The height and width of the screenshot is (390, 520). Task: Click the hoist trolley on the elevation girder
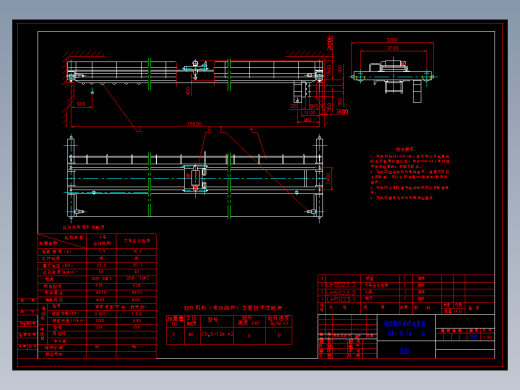pyautogui.click(x=195, y=69)
